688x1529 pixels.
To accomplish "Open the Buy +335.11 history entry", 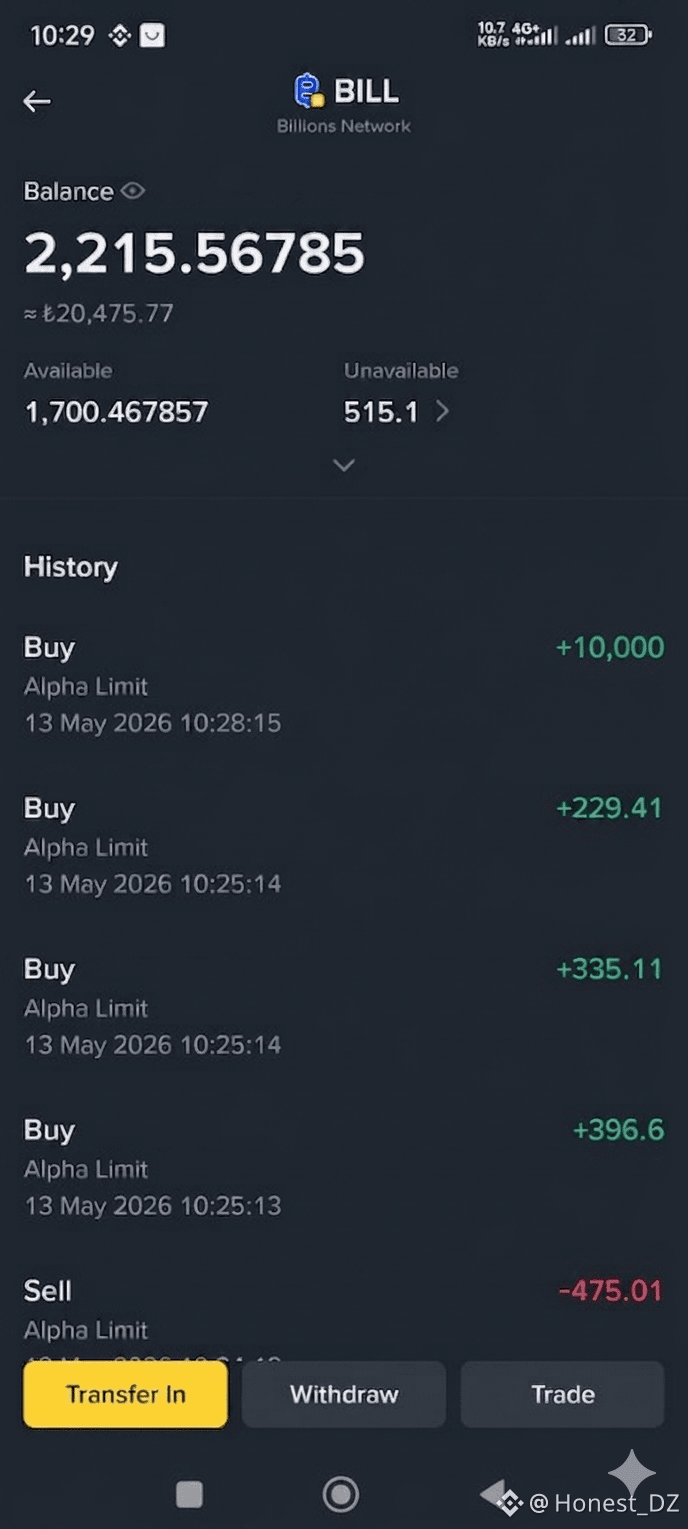I will click(344, 1007).
